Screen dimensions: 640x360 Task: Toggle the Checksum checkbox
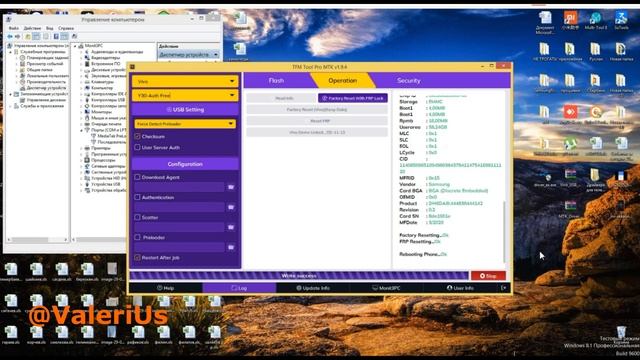[x=138, y=136]
